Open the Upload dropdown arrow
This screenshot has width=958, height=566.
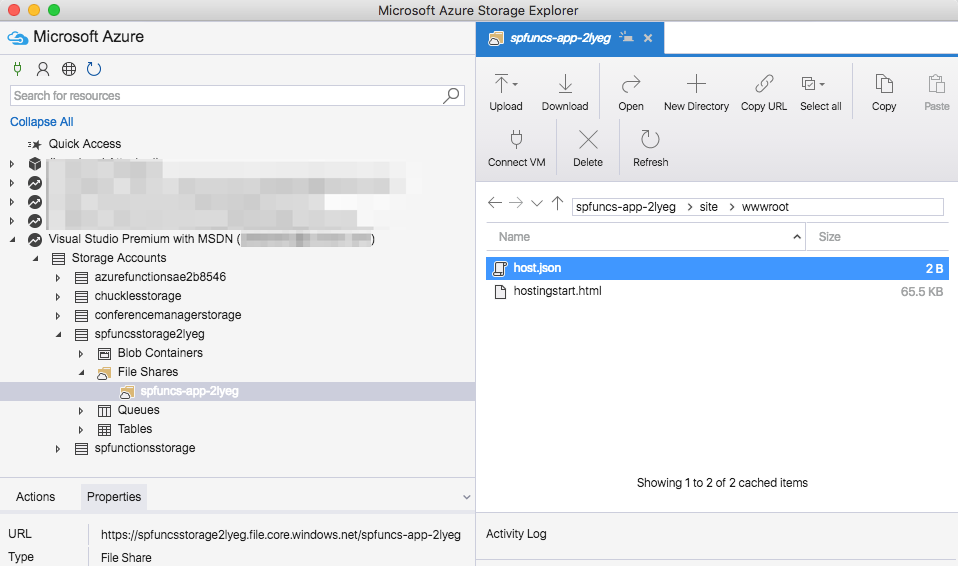[x=516, y=84]
